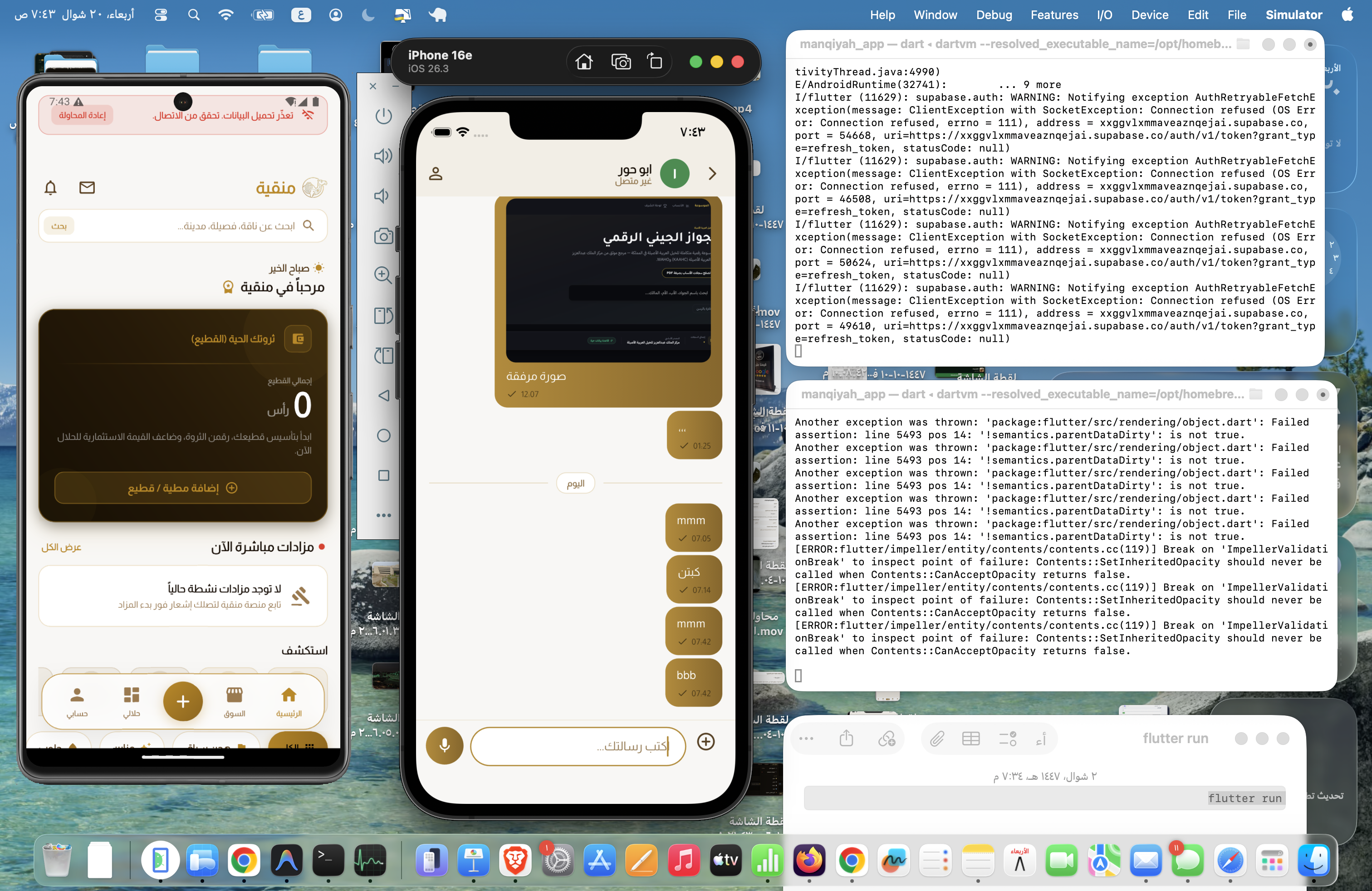Open the Notes more options ellipsis menu
Viewport: 1372px width, 891px height.
[x=806, y=738]
